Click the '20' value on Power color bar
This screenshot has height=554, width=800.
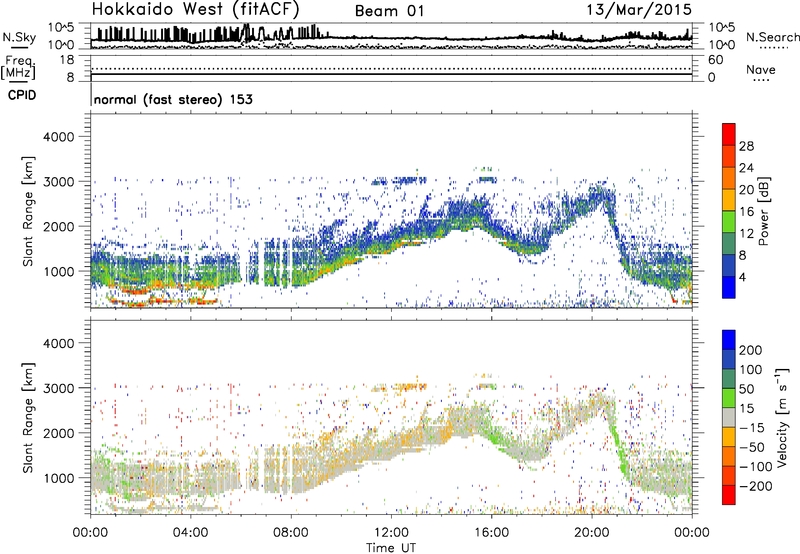[x=746, y=190]
